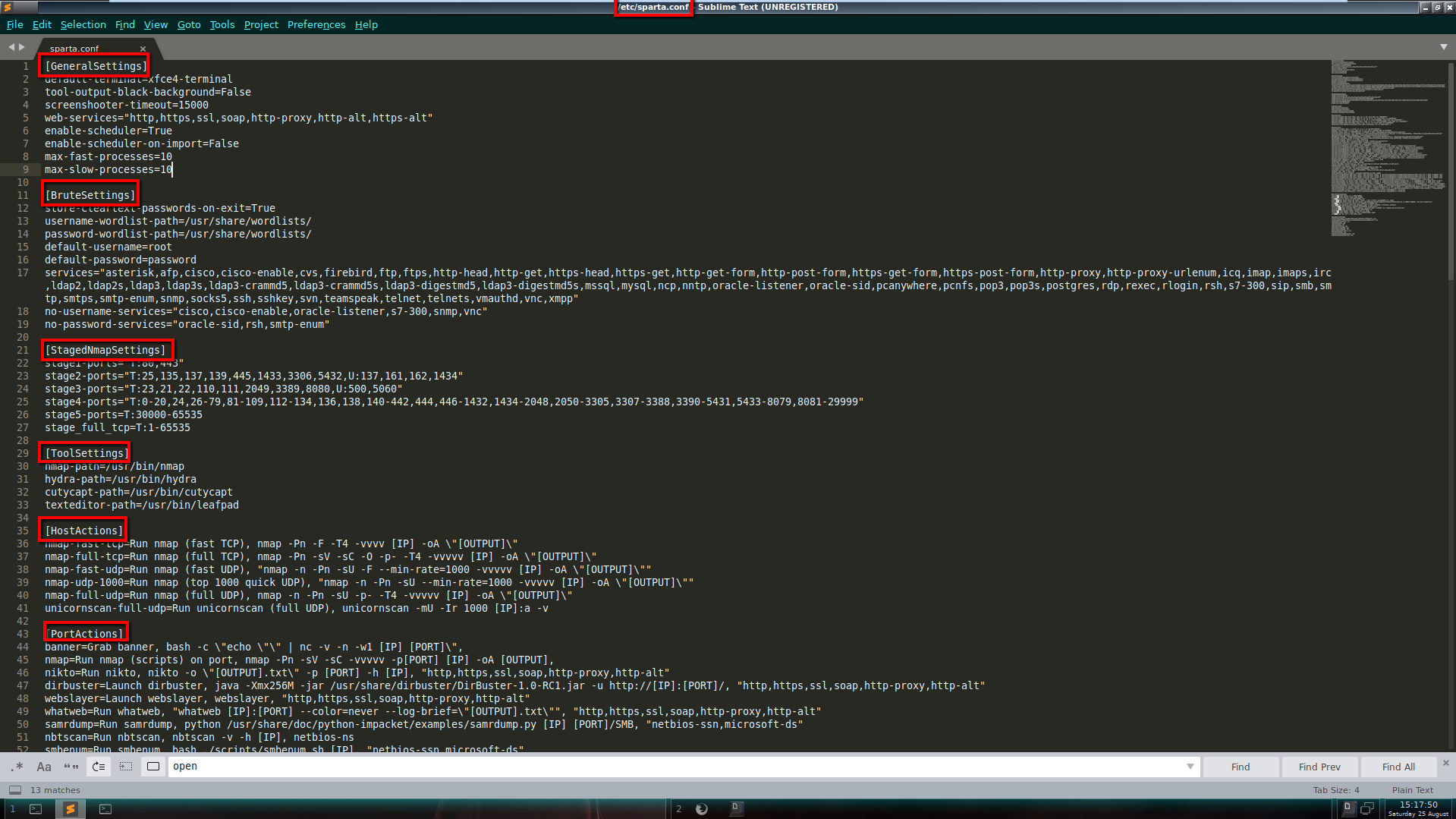Toggle case sensitive search (Aa)
Image resolution: width=1456 pixels, height=819 pixels.
(x=44, y=767)
